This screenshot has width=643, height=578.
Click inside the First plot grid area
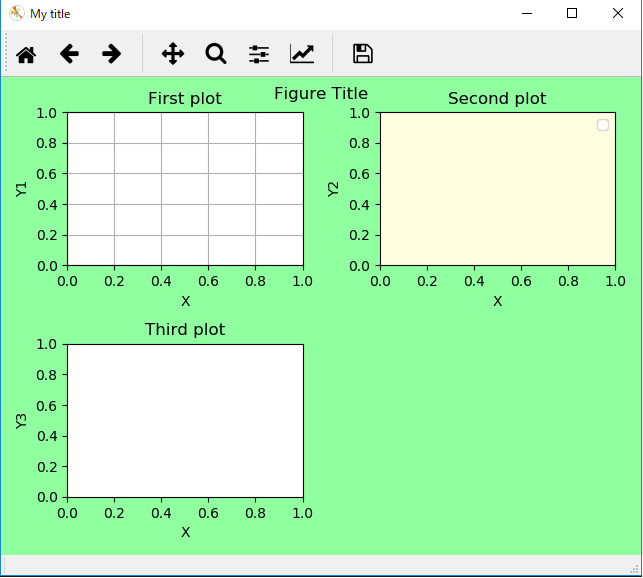click(185, 189)
